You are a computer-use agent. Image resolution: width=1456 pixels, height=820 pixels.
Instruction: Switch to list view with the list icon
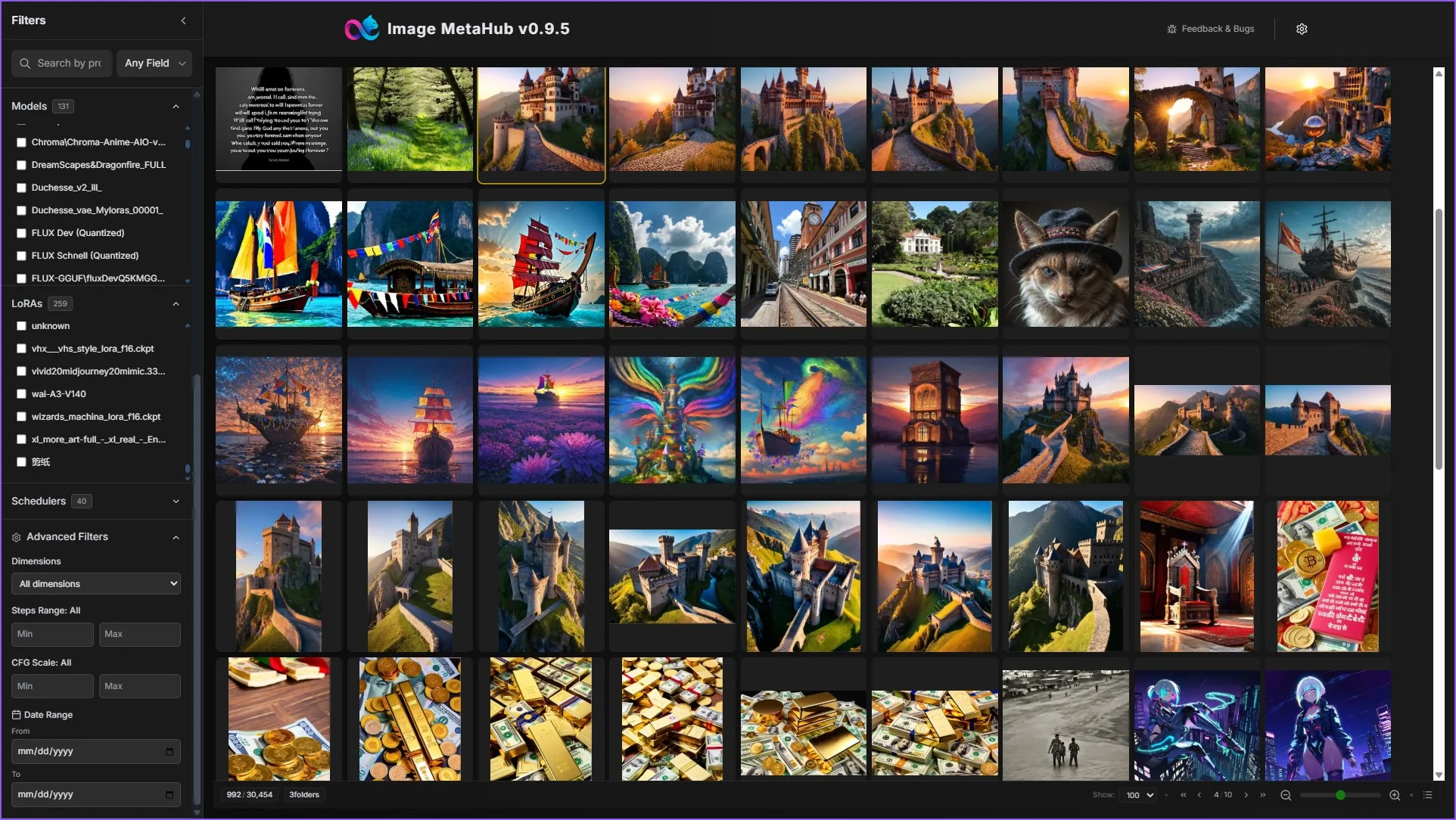click(1430, 795)
